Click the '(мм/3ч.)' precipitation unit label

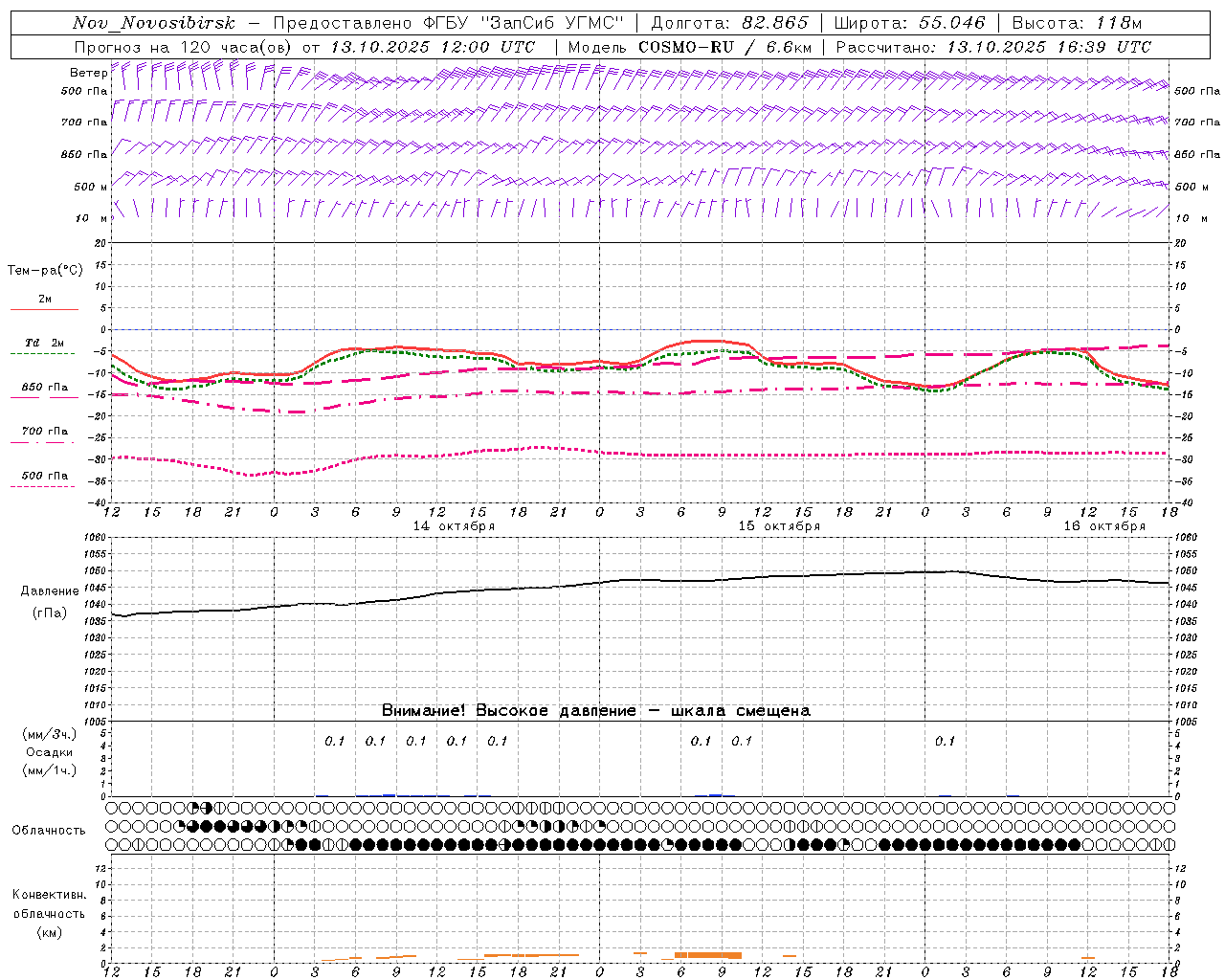[x=50, y=734]
